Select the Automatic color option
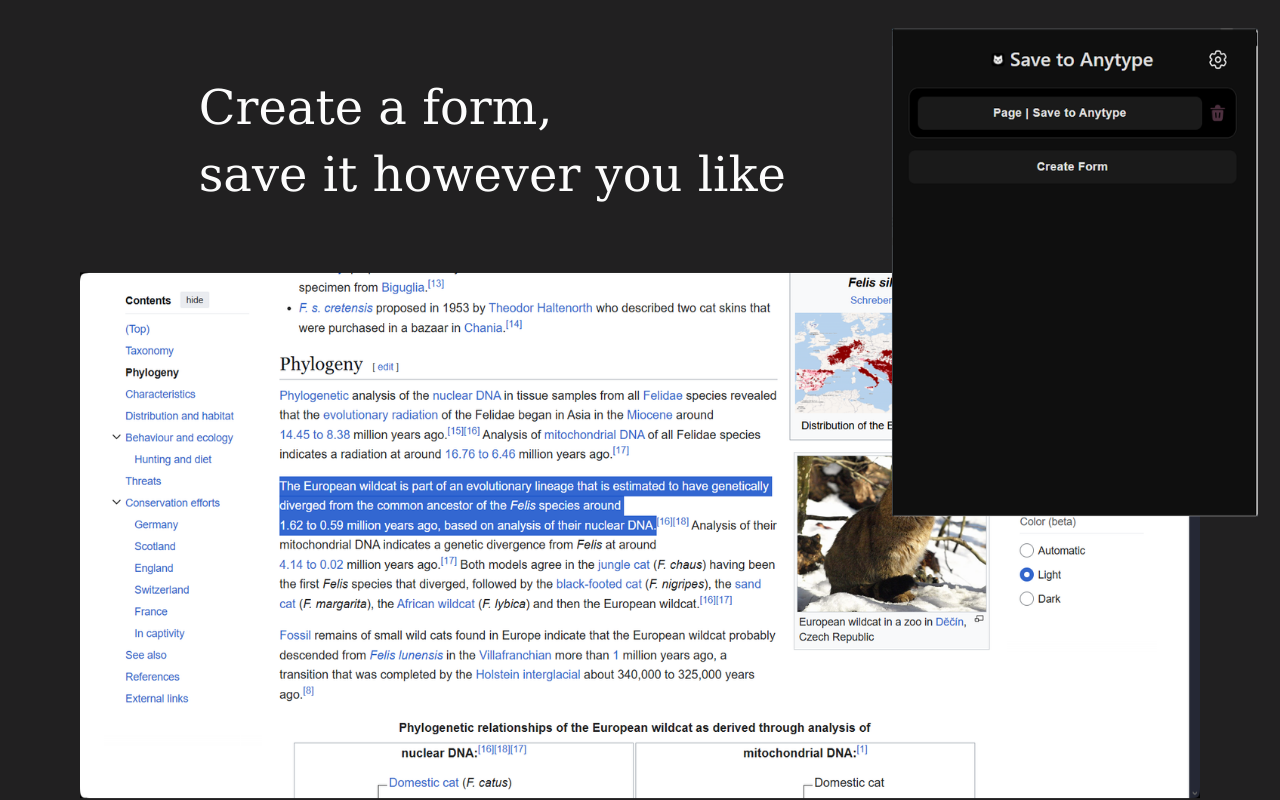This screenshot has height=800, width=1280. coord(1026,550)
